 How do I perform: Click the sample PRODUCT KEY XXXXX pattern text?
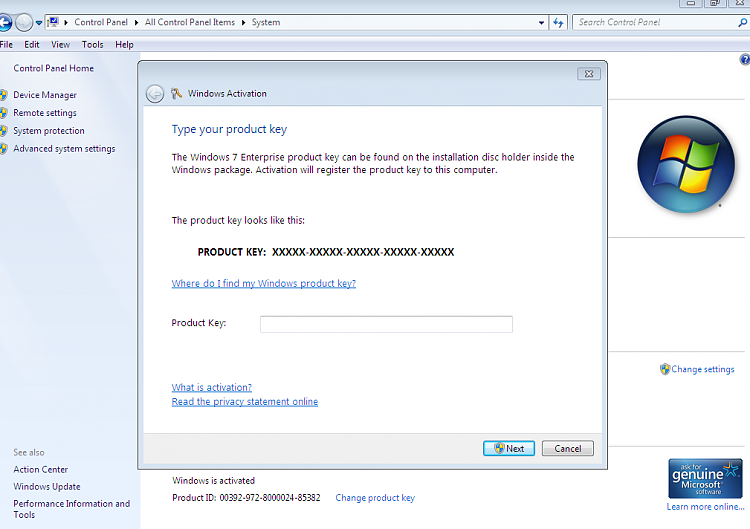326,252
